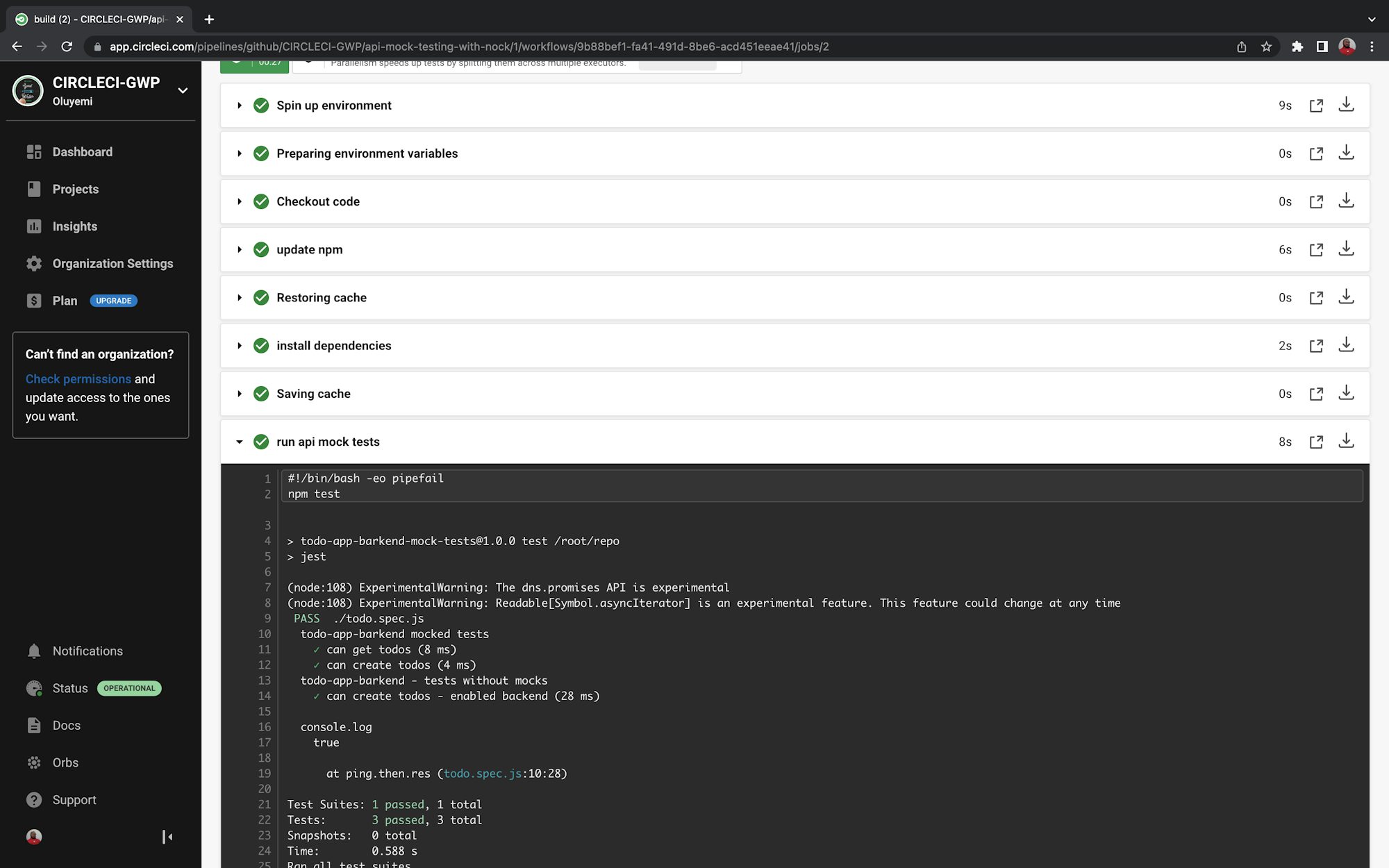The height and width of the screenshot is (868, 1389).
Task: Expand the Spin up environment step
Action: [x=240, y=106]
